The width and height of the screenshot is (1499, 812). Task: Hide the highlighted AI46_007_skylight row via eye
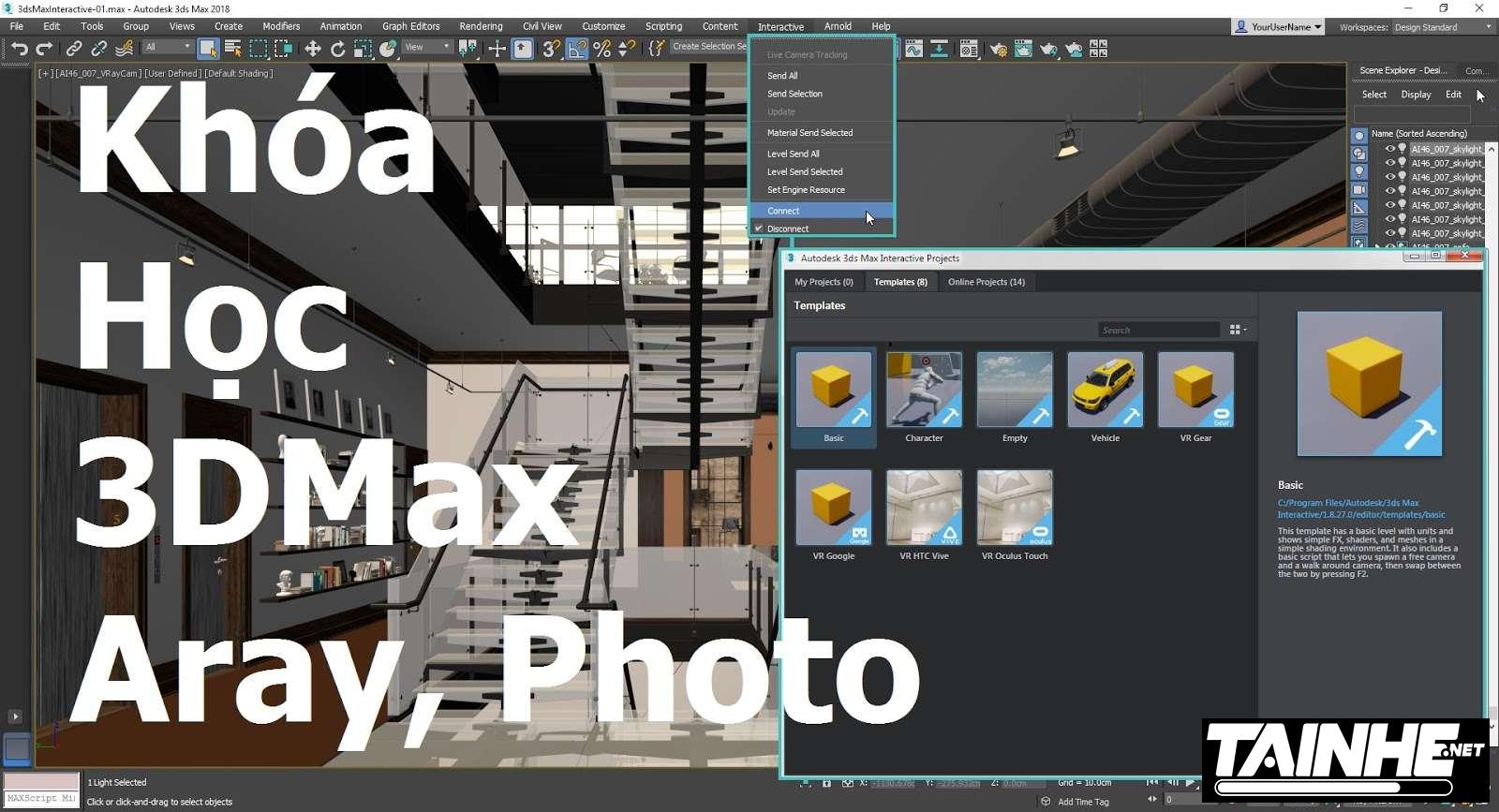[1390, 149]
